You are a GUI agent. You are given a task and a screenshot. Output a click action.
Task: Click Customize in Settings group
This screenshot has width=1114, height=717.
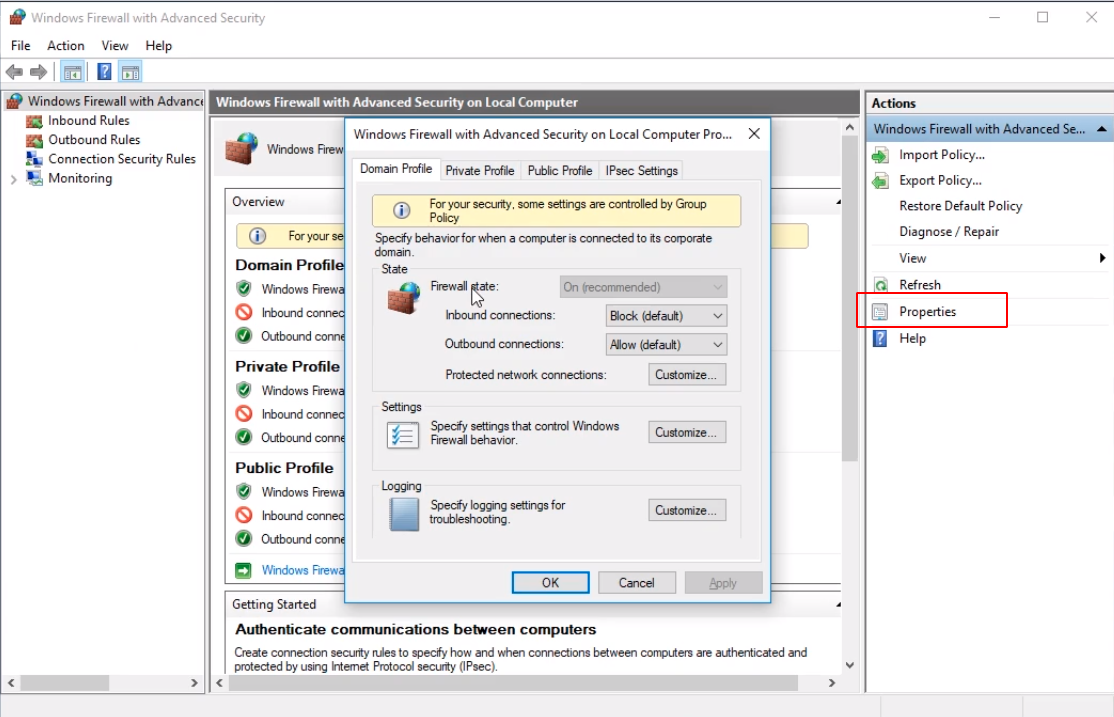687,432
